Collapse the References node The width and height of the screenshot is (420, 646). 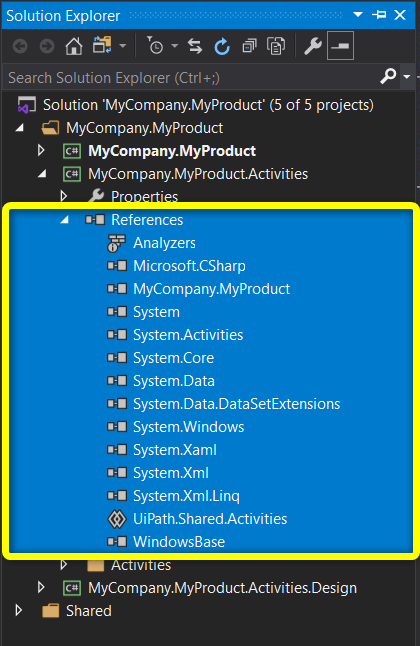pyautogui.click(x=64, y=220)
